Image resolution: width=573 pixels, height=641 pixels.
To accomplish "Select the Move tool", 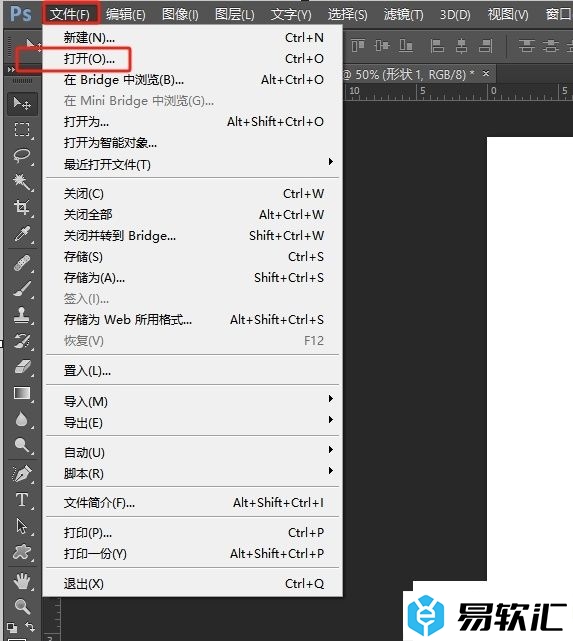I will (x=22, y=103).
